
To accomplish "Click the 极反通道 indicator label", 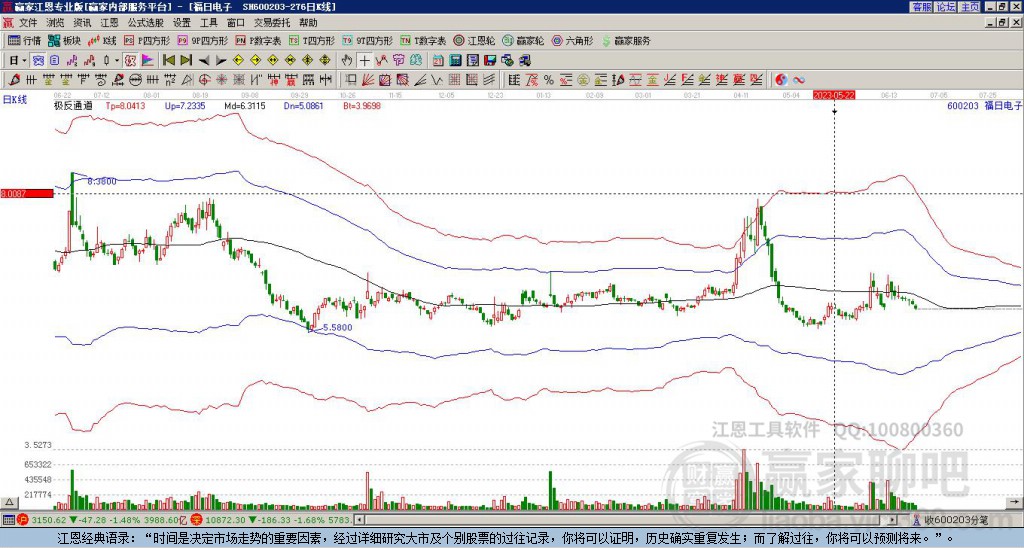I will tap(73, 105).
